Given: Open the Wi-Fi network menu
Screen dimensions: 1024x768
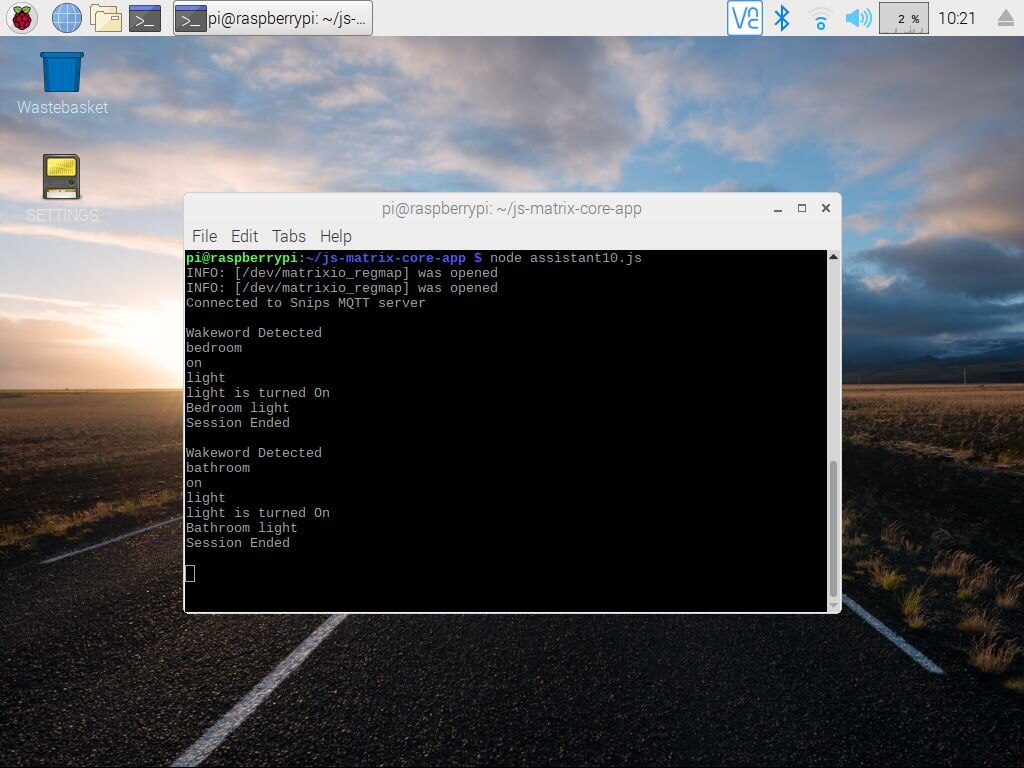Looking at the screenshot, I should [x=820, y=18].
